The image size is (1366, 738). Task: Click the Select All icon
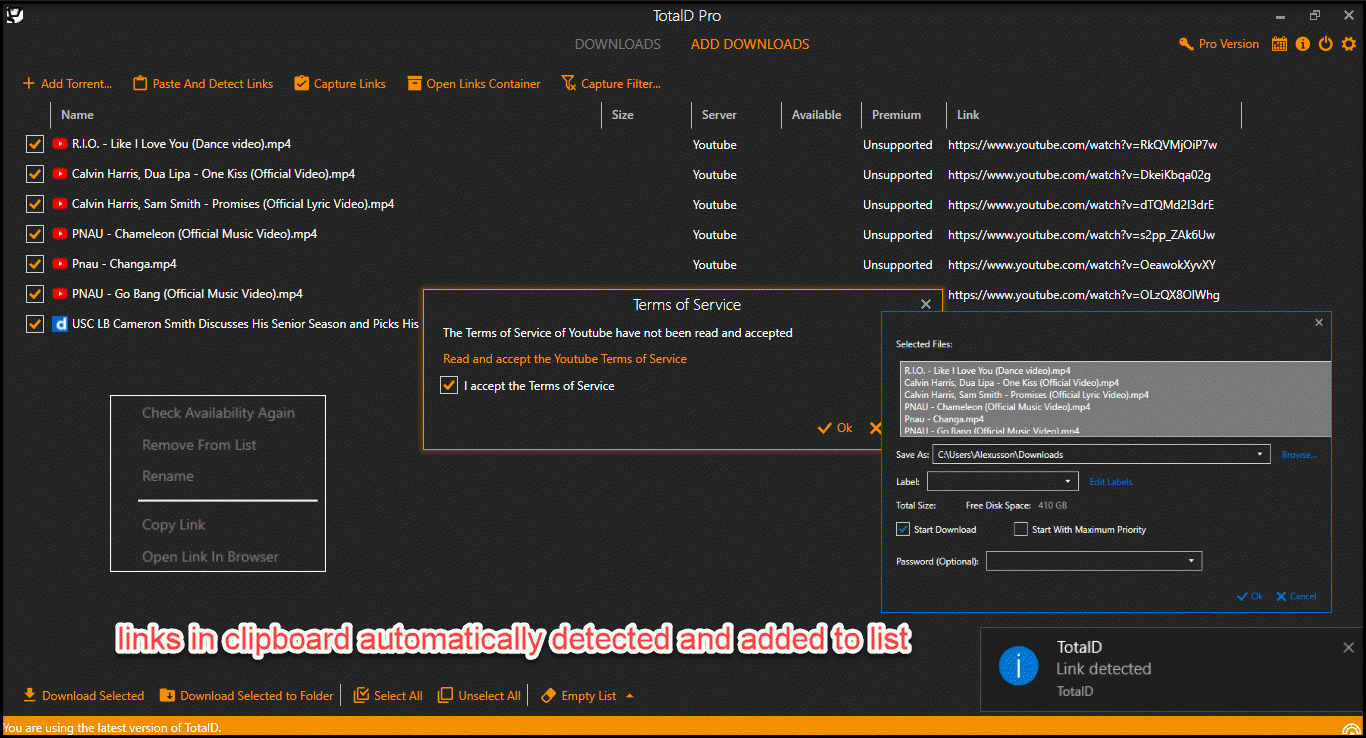click(x=362, y=695)
